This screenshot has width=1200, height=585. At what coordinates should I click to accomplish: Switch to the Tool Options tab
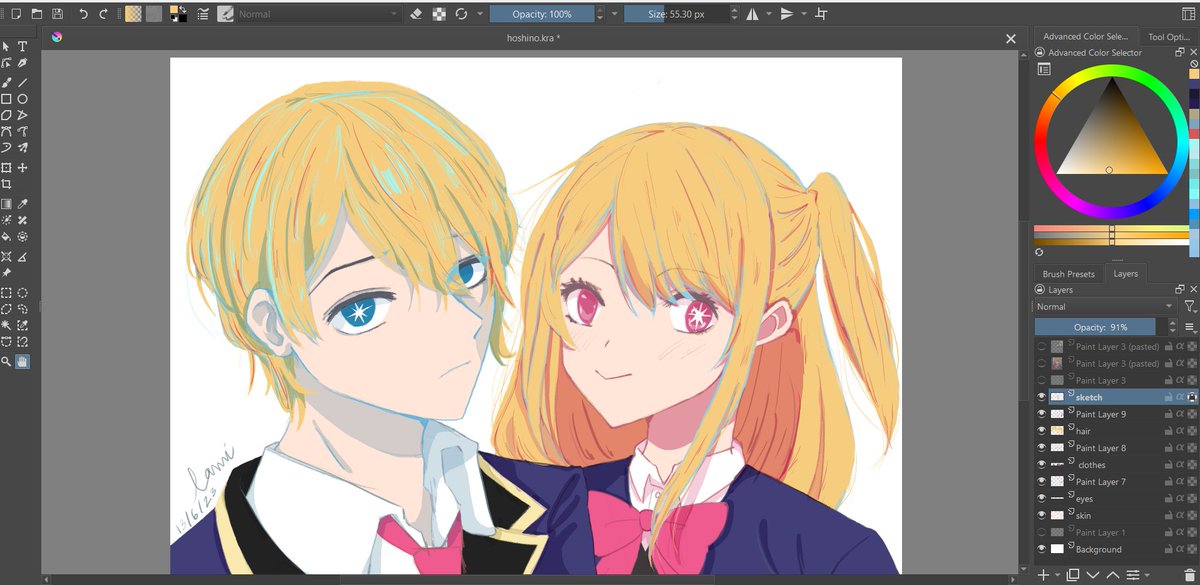pyautogui.click(x=1169, y=37)
